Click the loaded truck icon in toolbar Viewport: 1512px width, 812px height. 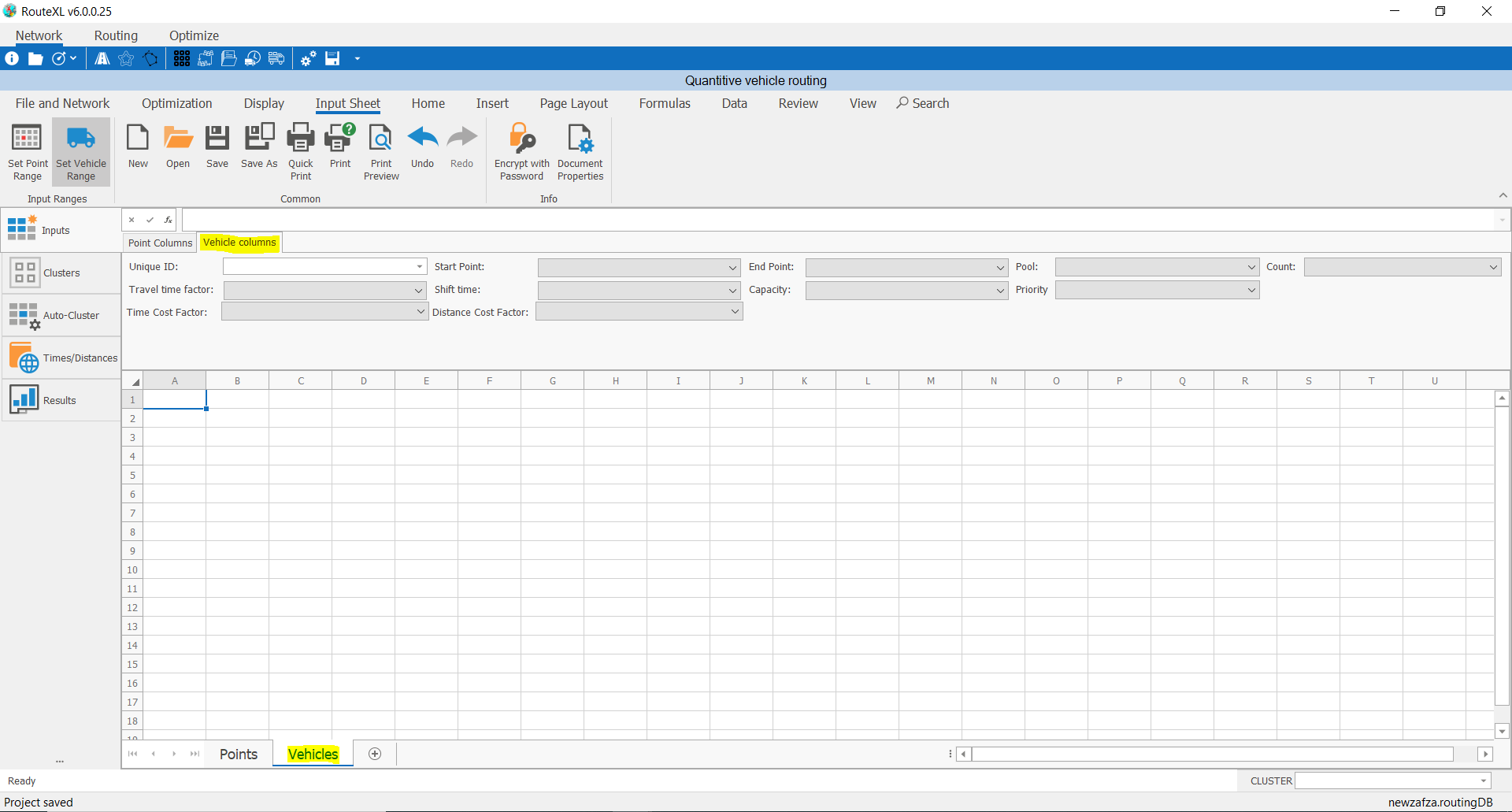click(x=276, y=58)
